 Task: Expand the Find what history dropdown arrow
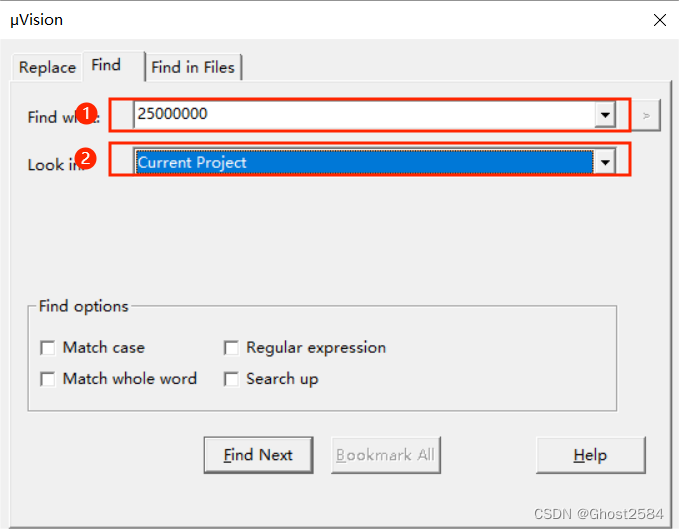click(604, 115)
